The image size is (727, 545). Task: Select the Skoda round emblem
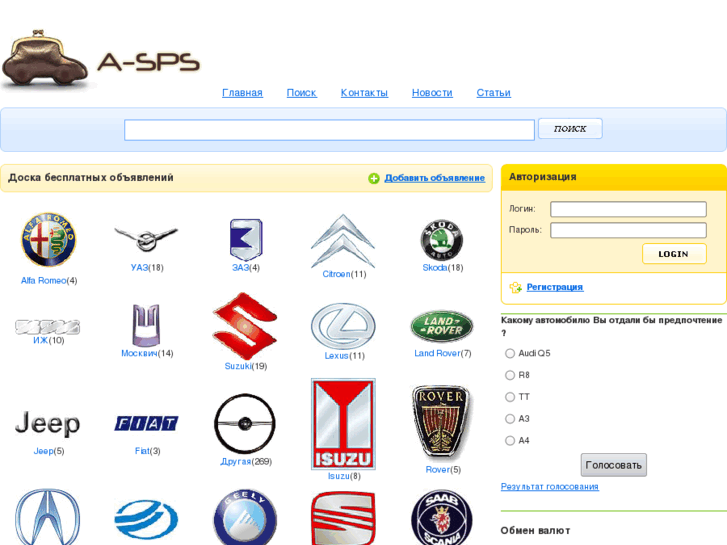[x=441, y=240]
